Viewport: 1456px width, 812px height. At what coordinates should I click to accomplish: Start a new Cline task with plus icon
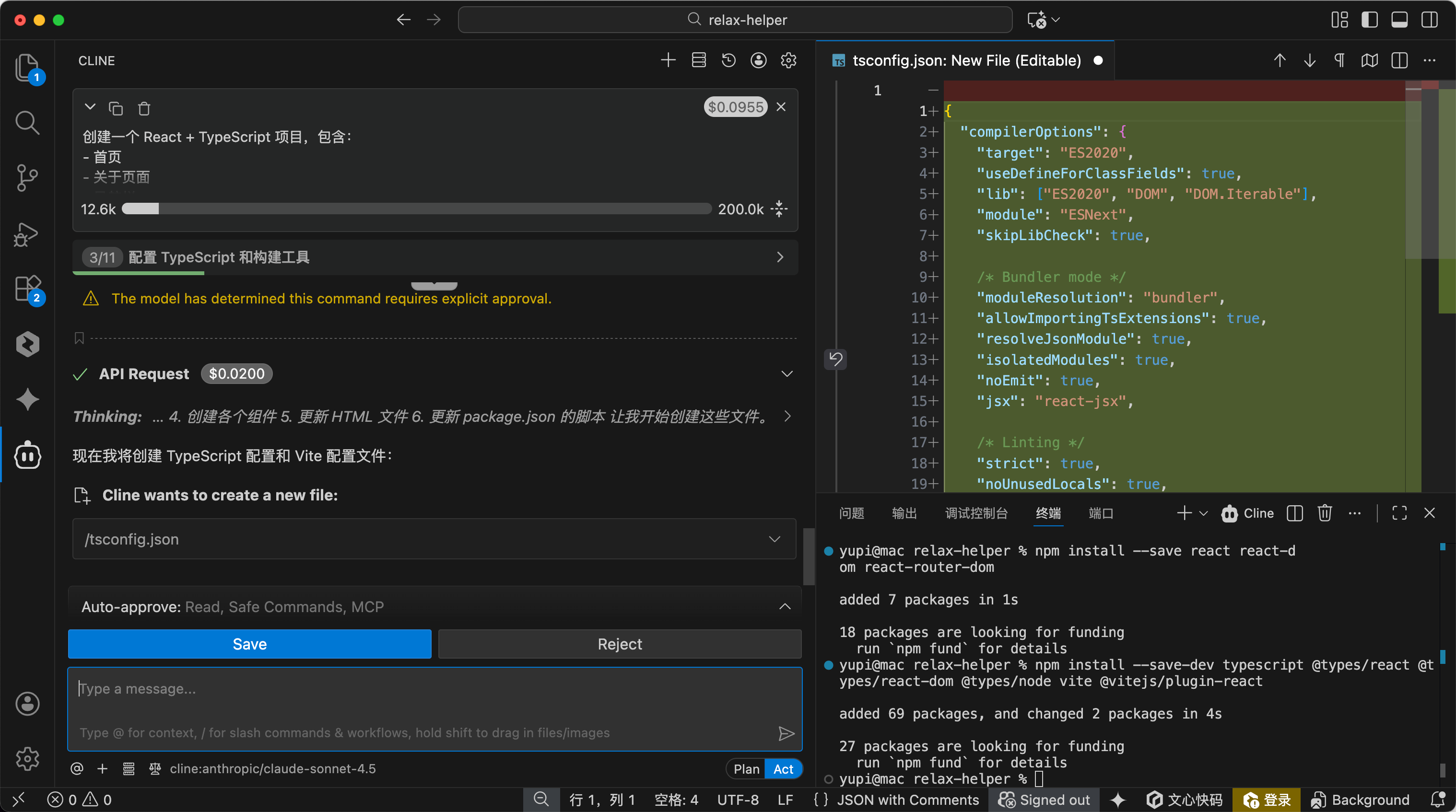click(668, 60)
